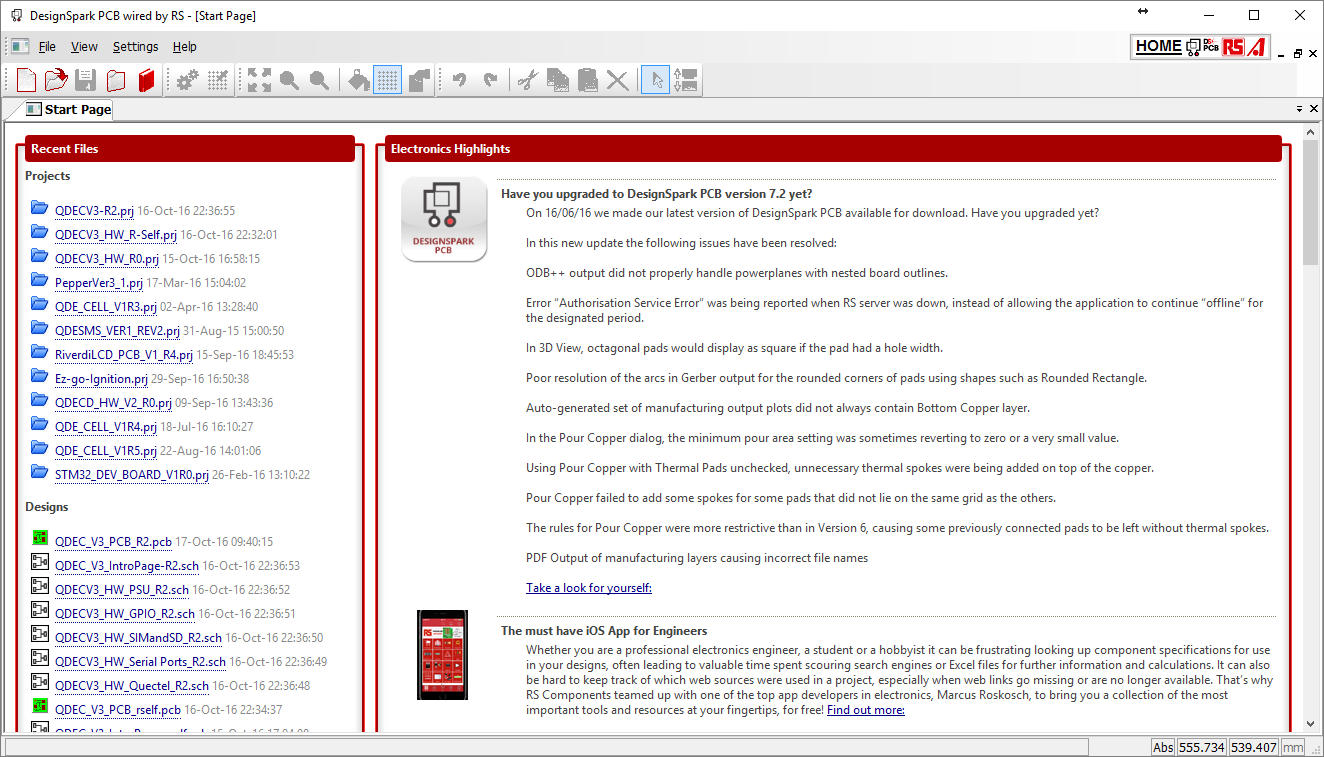
Task: Open the File menu
Action: (47, 47)
